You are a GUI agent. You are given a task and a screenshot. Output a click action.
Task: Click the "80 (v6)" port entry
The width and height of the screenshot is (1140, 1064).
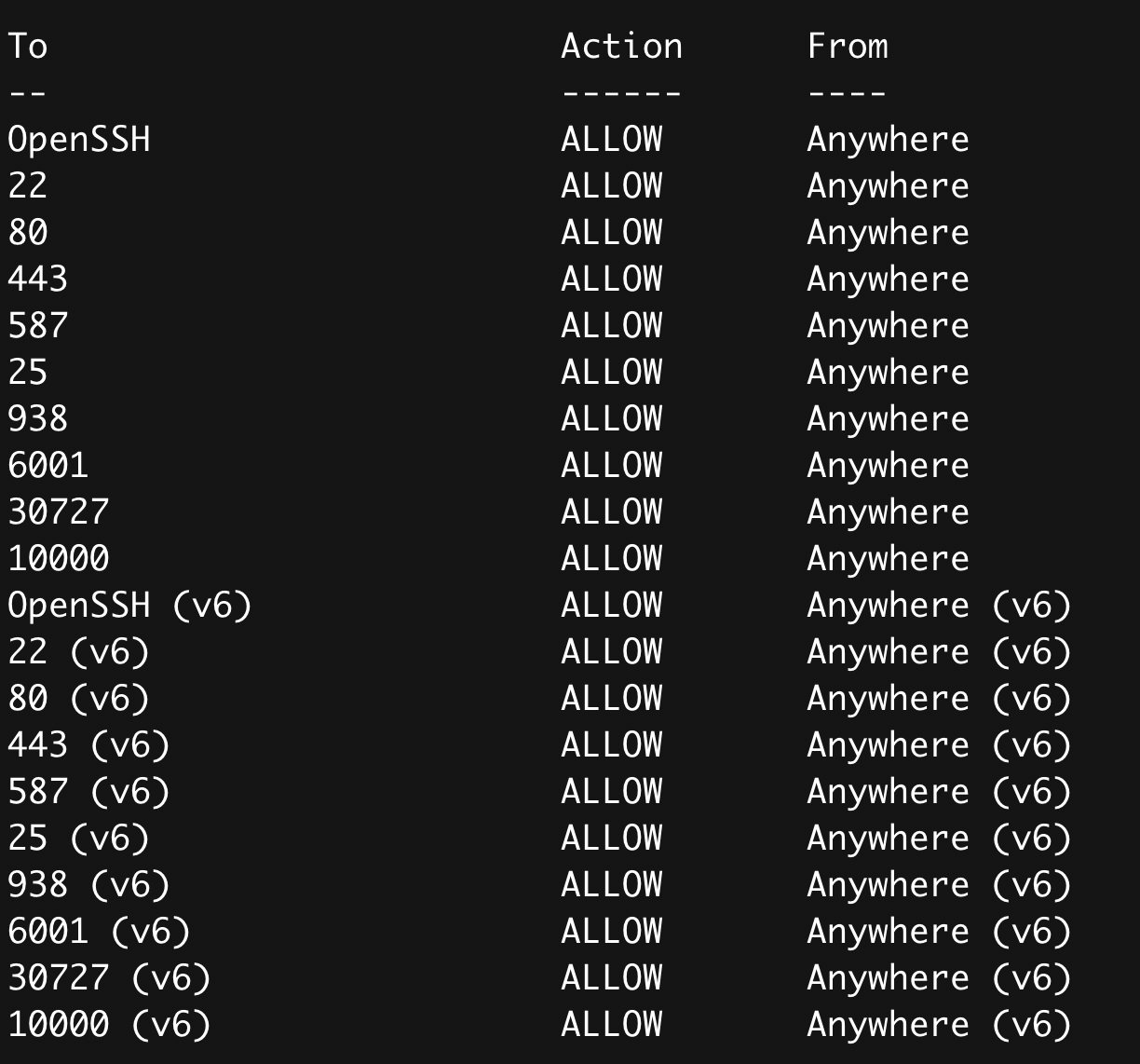coord(78,699)
